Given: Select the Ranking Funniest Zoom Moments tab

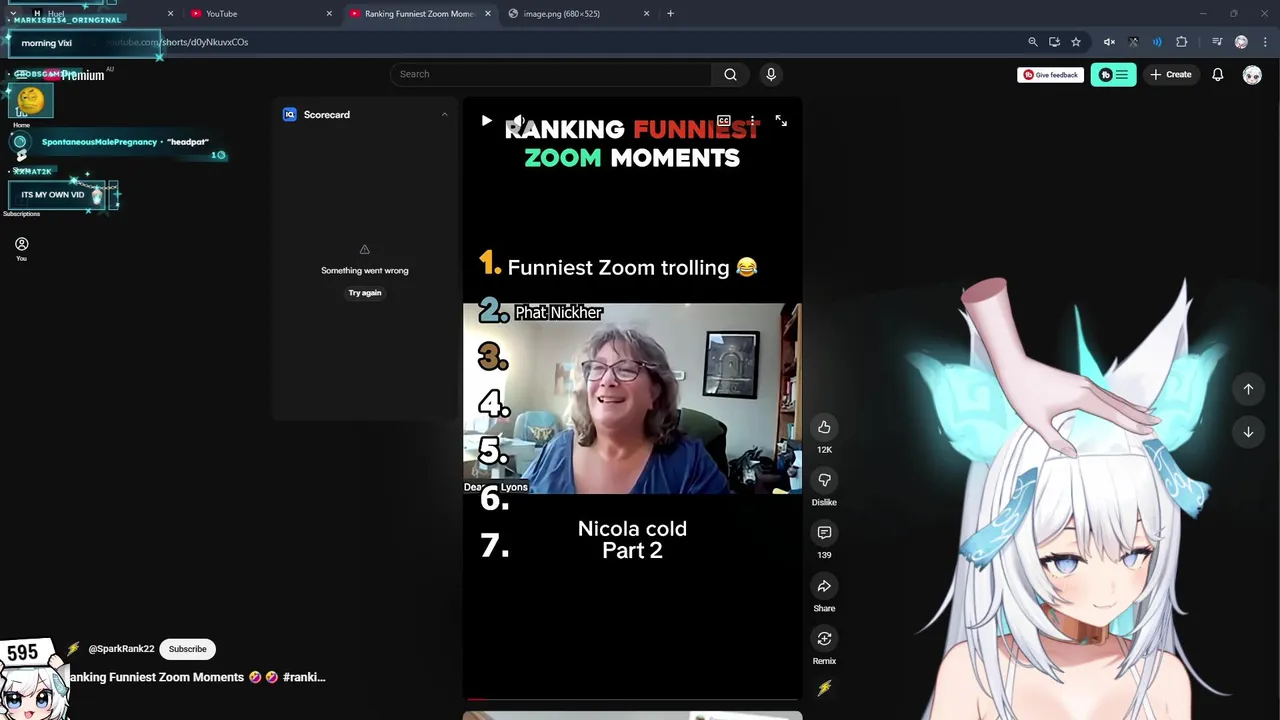Looking at the screenshot, I should point(420,13).
